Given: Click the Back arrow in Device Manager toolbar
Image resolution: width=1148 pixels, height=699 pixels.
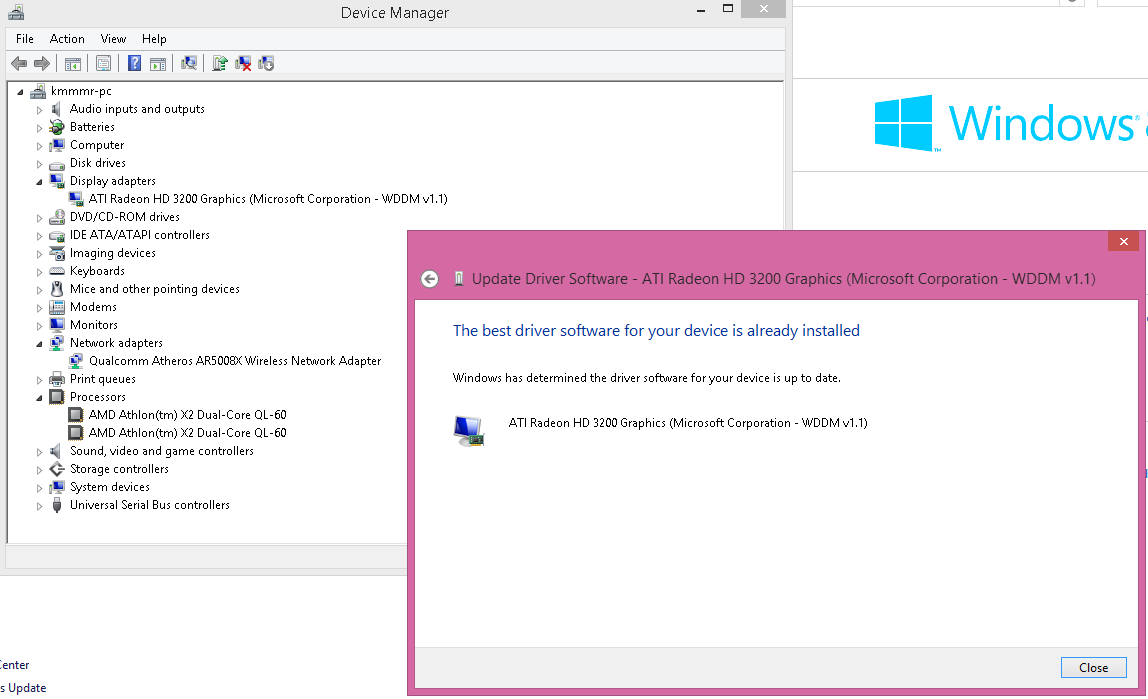Looking at the screenshot, I should 19,64.
